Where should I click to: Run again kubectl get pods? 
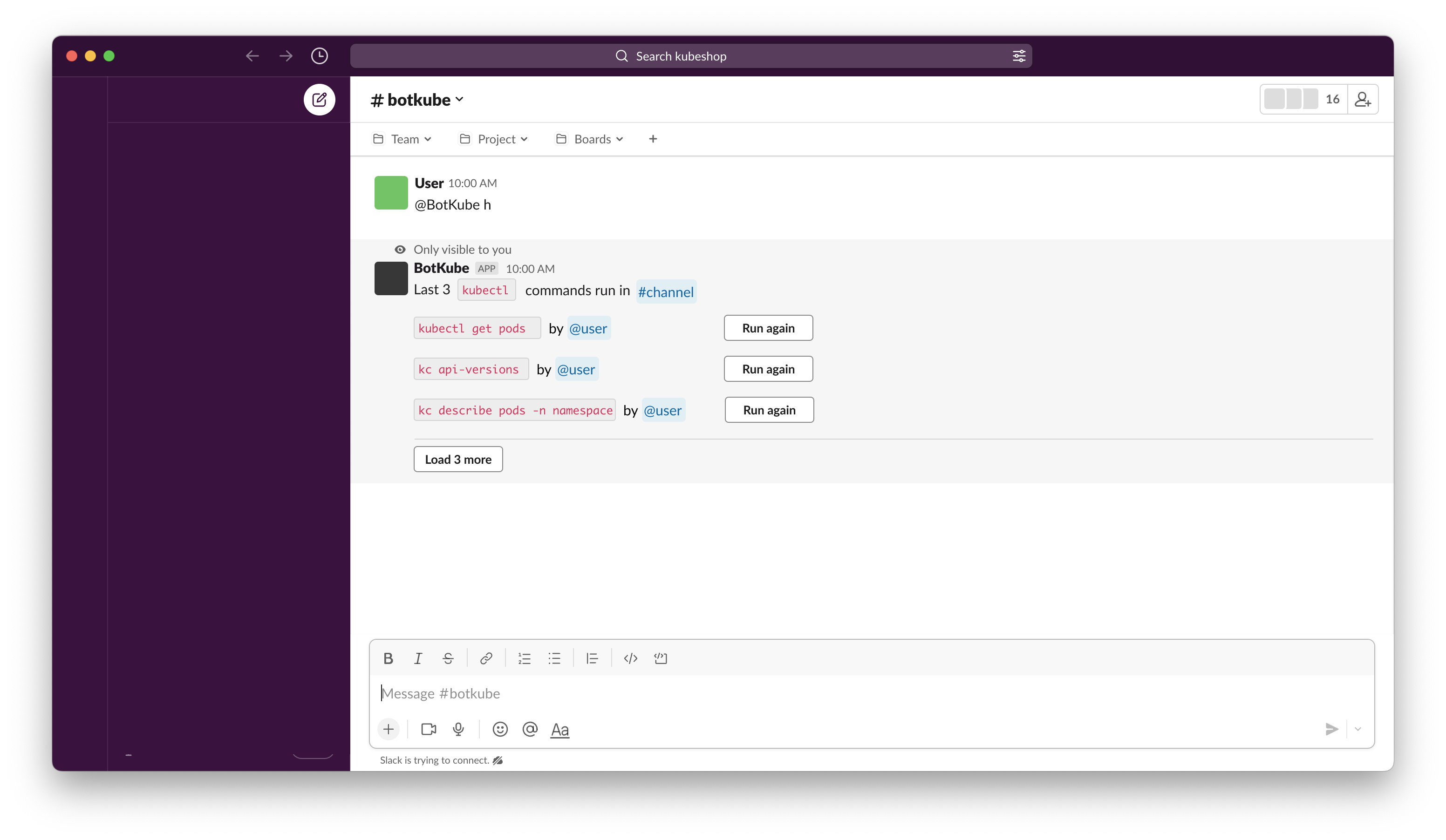768,328
